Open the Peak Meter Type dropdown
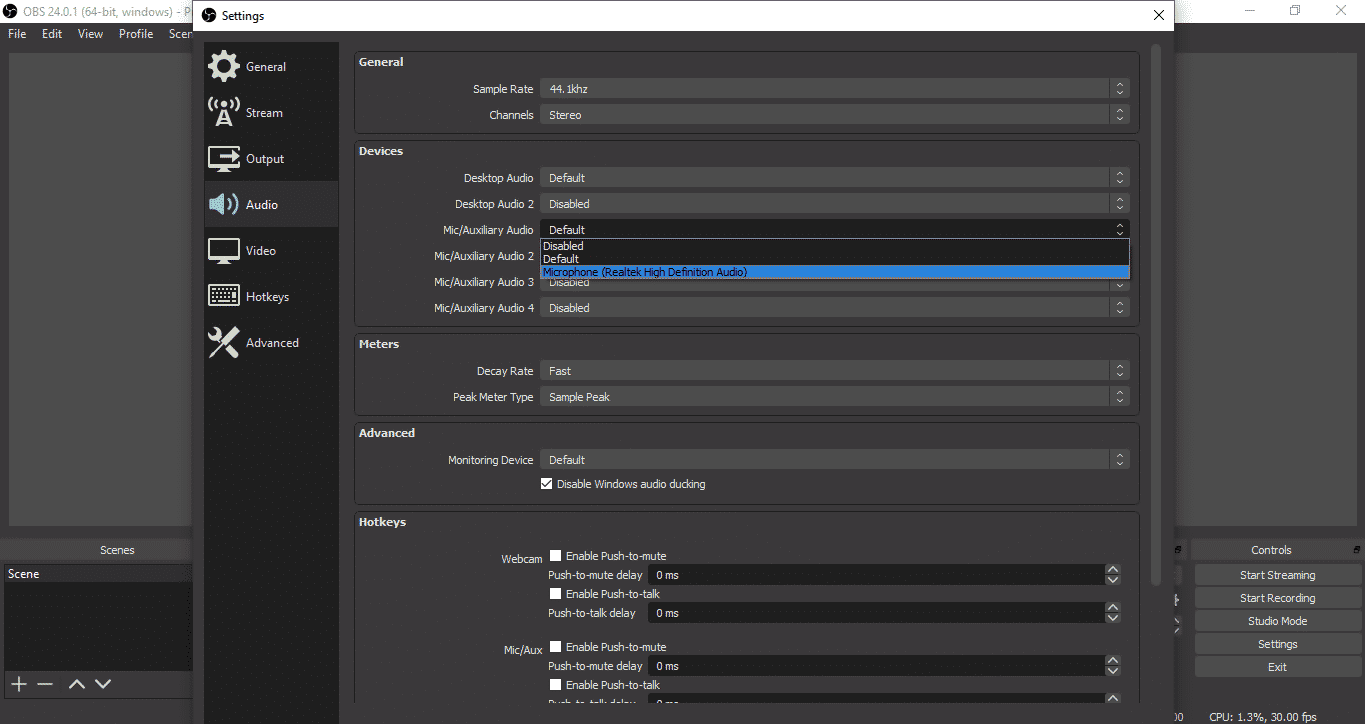 pos(835,397)
